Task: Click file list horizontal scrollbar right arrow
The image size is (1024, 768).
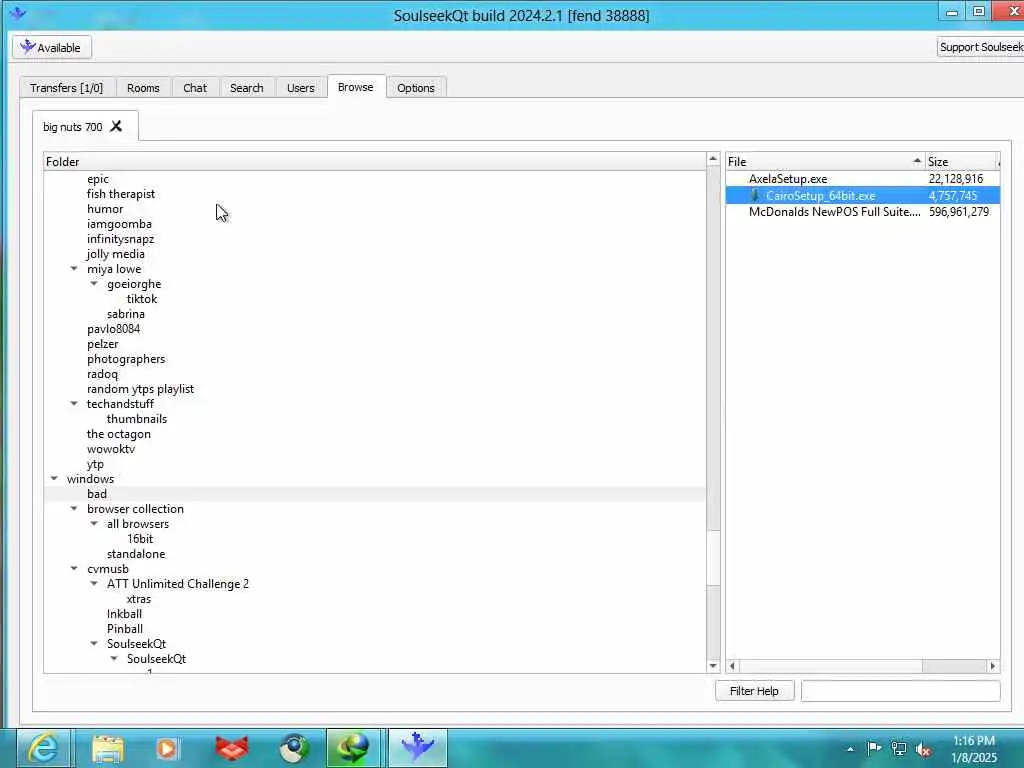Action: (993, 666)
